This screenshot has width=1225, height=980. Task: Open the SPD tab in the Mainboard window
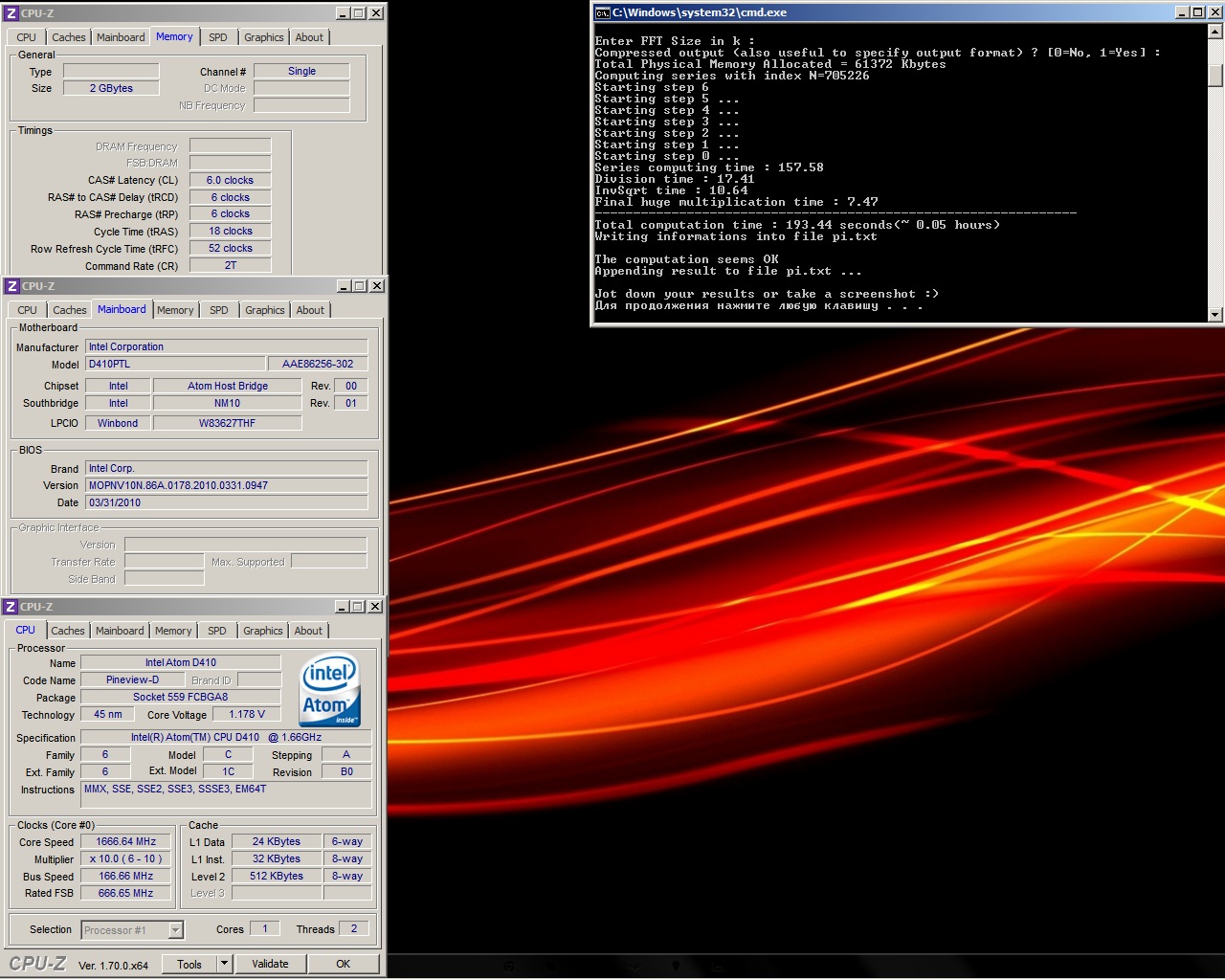pyautogui.click(x=219, y=310)
